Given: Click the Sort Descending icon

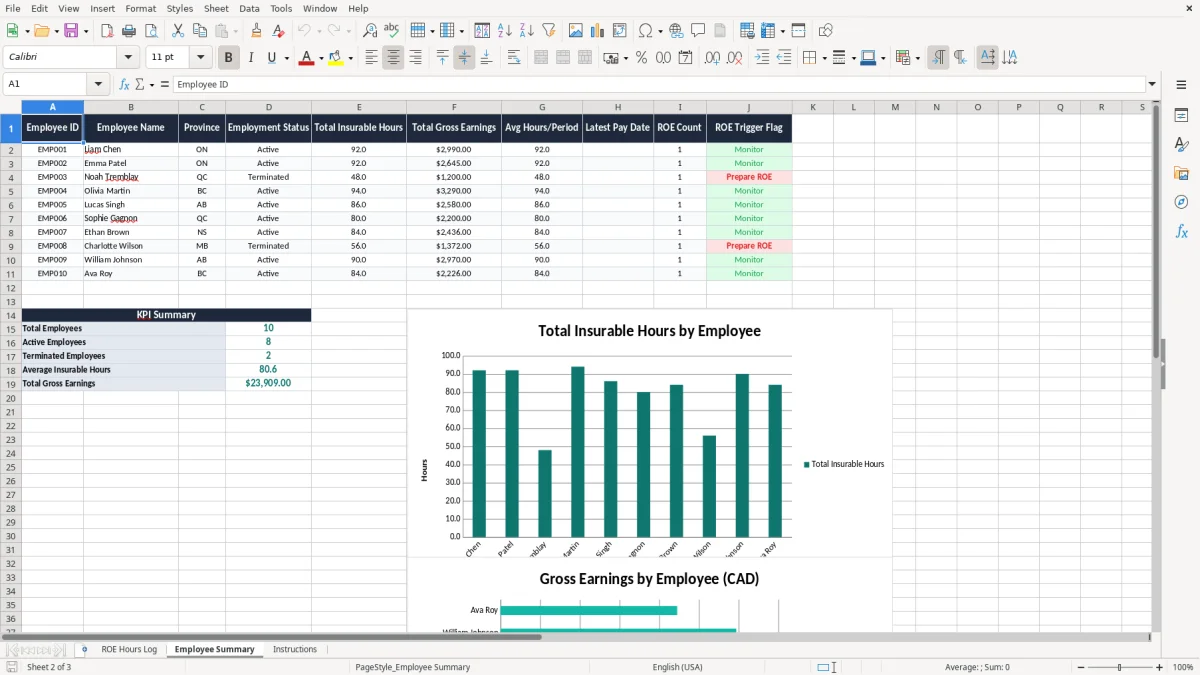Looking at the screenshot, I should (x=527, y=31).
